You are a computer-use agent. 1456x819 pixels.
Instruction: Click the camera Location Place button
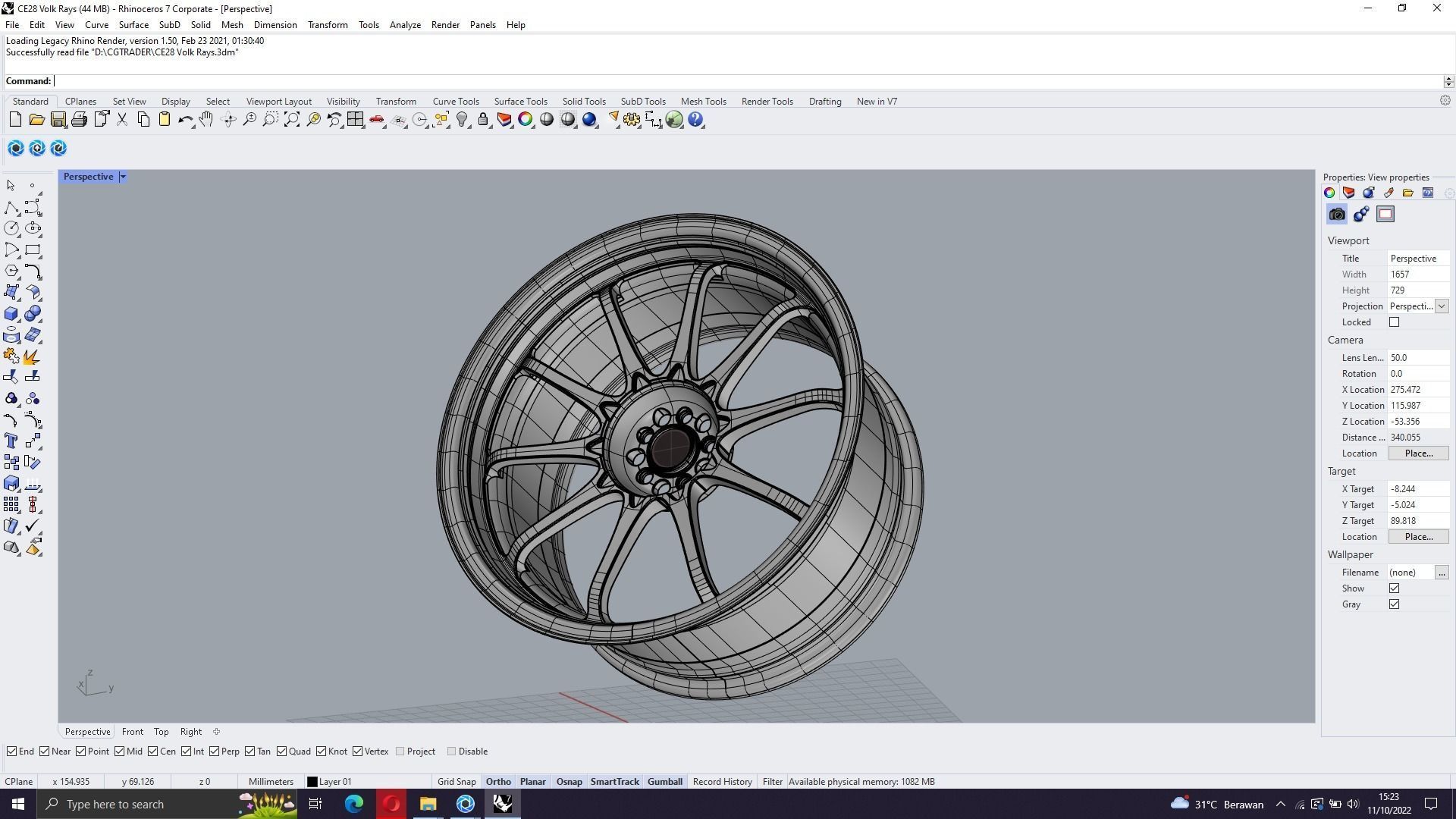coord(1418,453)
